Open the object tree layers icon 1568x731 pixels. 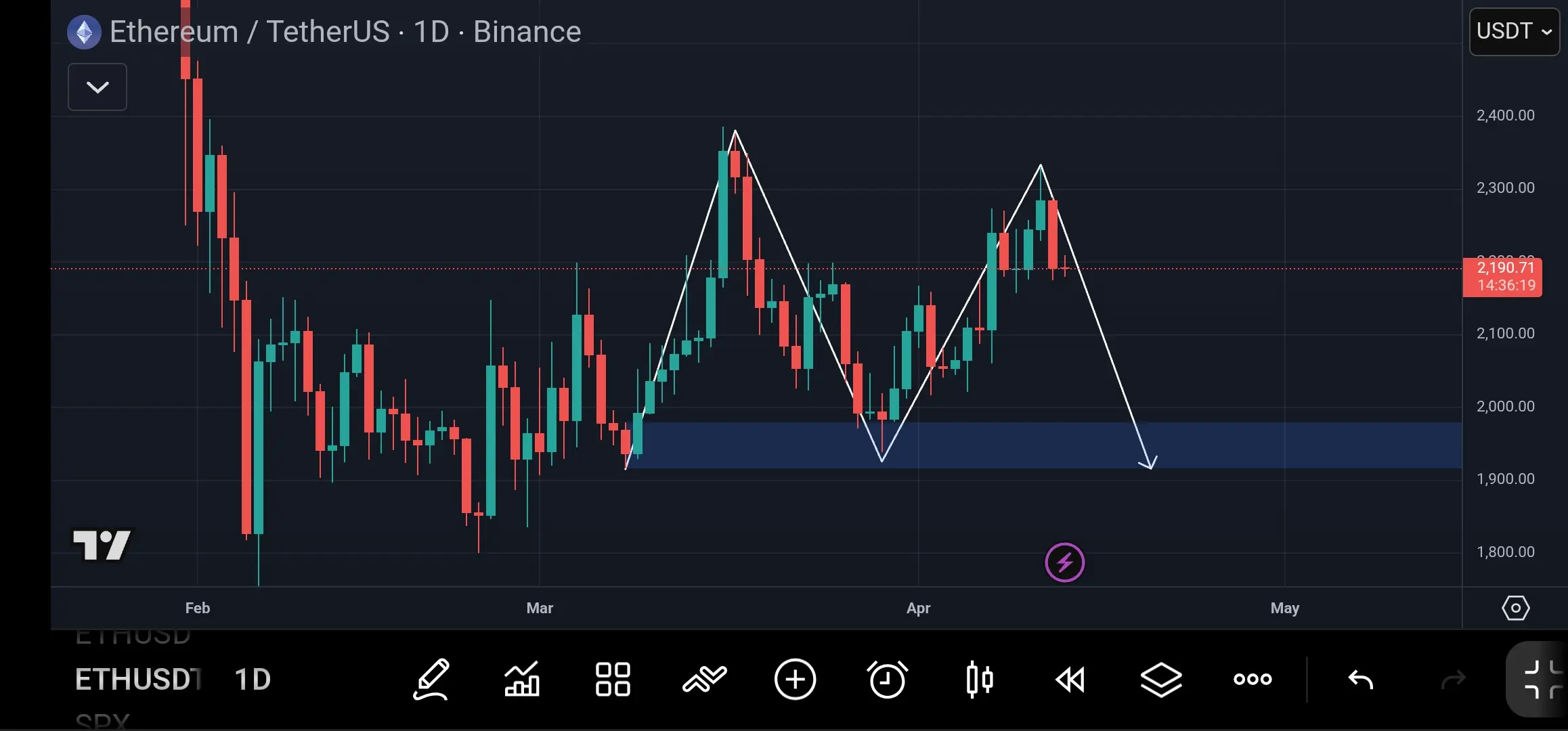(x=1161, y=679)
